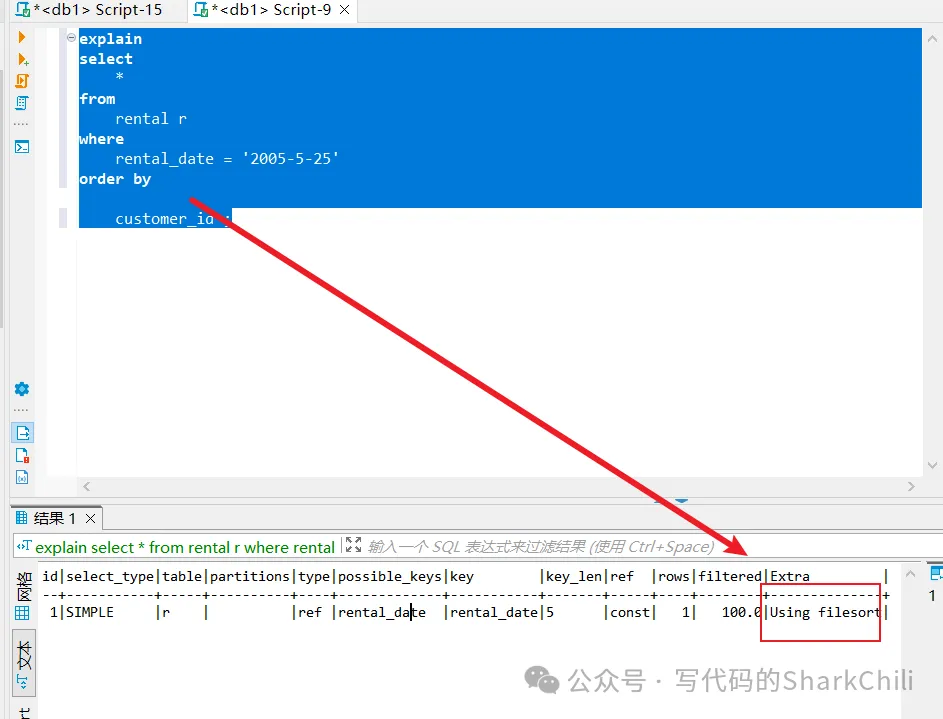The width and height of the screenshot is (943, 719).
Task: Place cursor on 'order by' line
Action: tap(115, 179)
